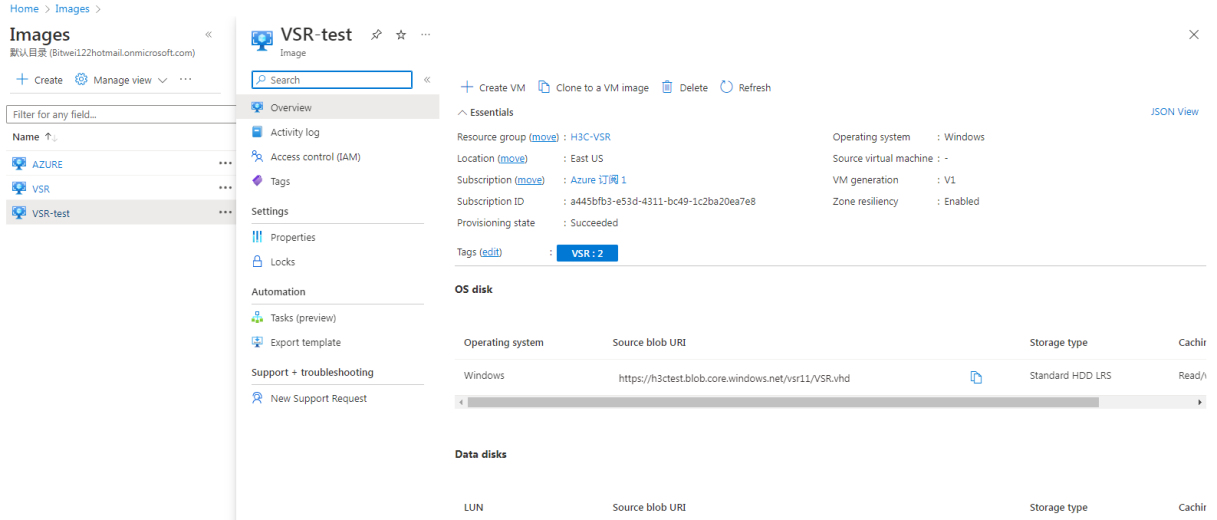Collapse the Essentials section
The height and width of the screenshot is (520, 1217).
pos(486,113)
